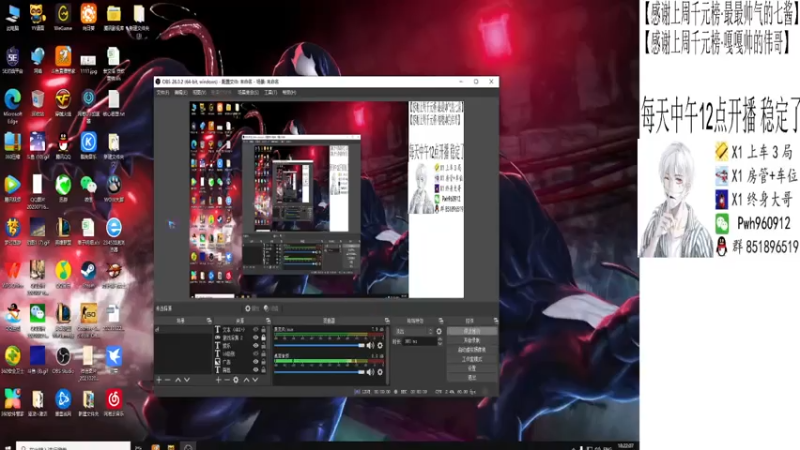Pop out the Audio Mixer dock icon
Image resolution: width=800 pixels, height=450 pixels.
pyautogui.click(x=387, y=321)
